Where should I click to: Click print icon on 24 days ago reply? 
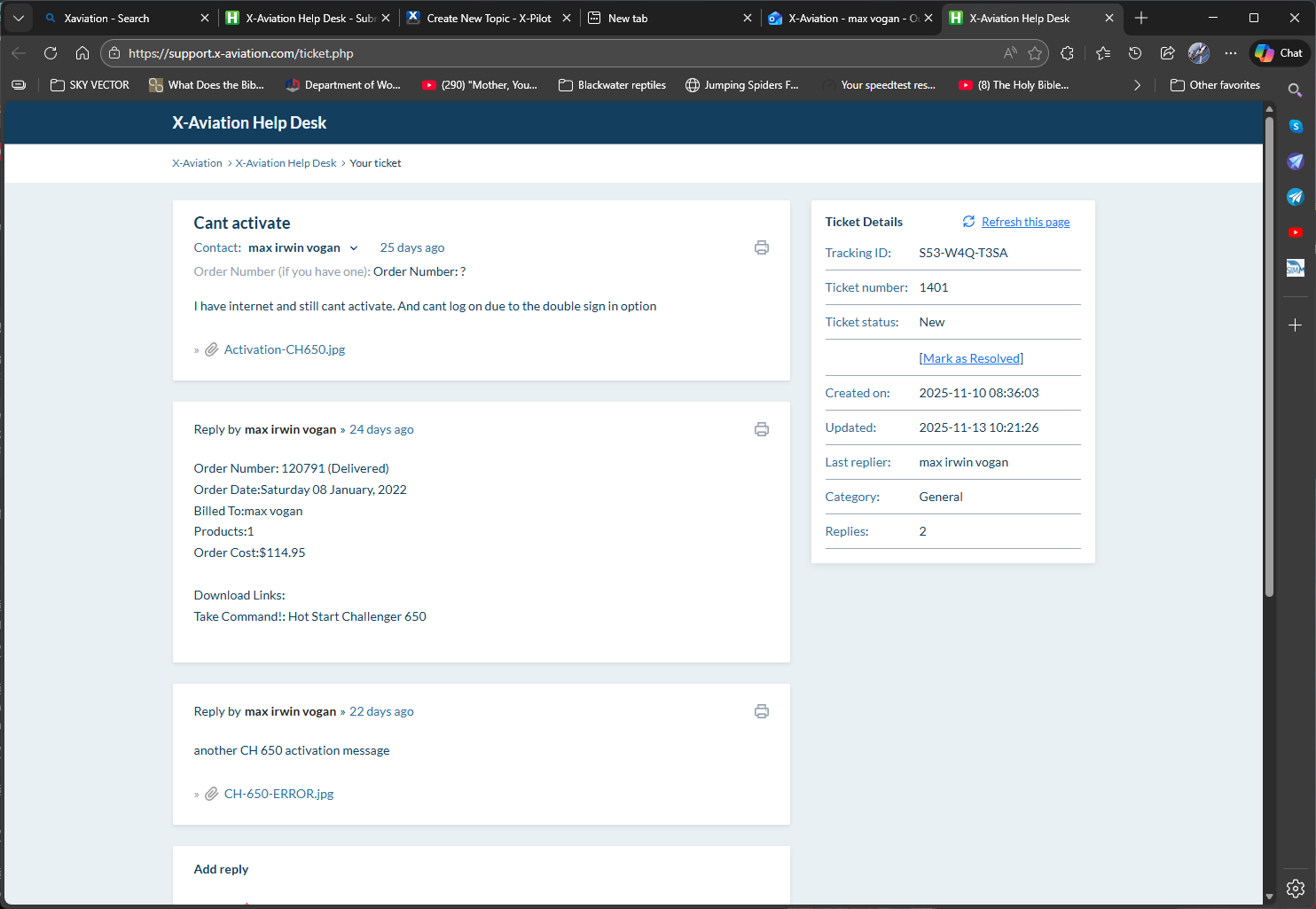761,429
